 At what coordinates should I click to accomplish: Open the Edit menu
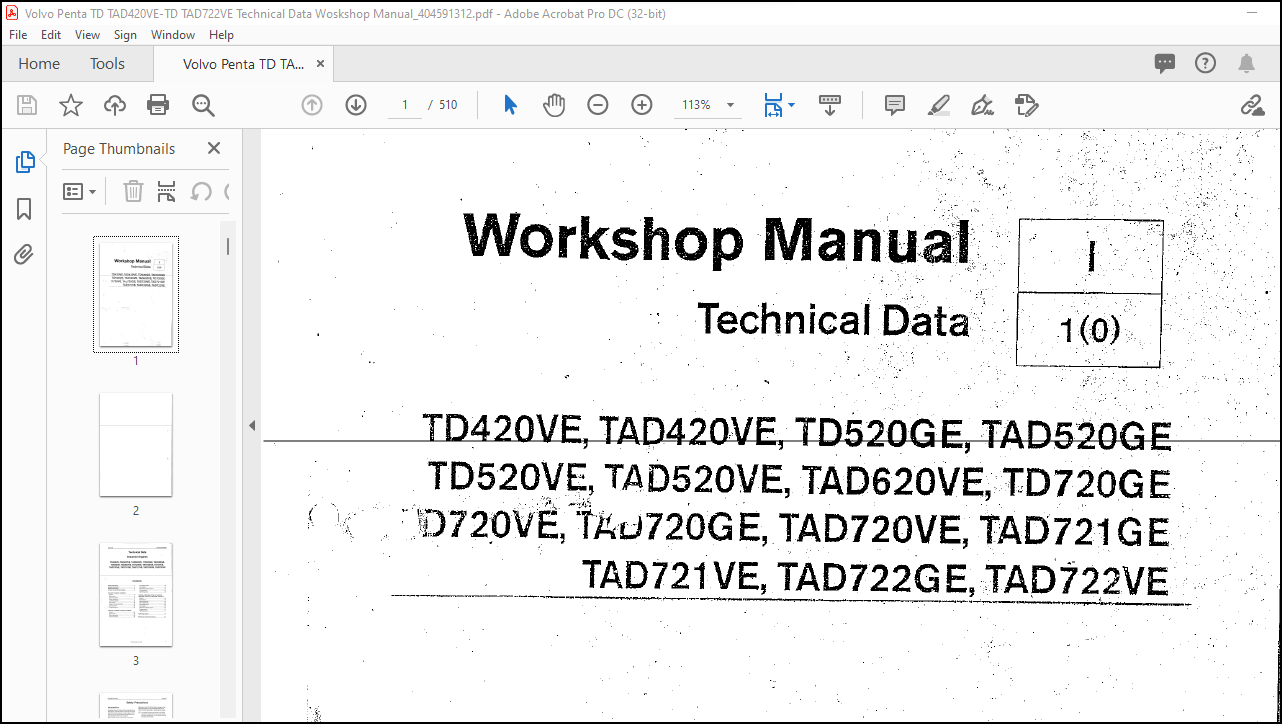[x=51, y=34]
